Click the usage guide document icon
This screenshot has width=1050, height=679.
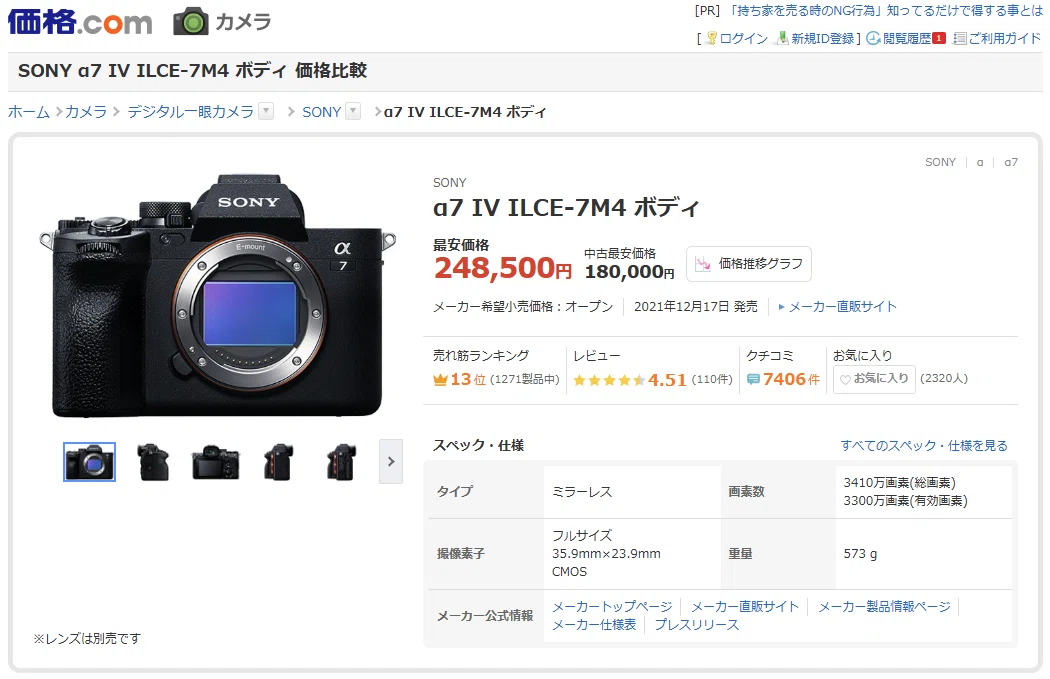960,39
